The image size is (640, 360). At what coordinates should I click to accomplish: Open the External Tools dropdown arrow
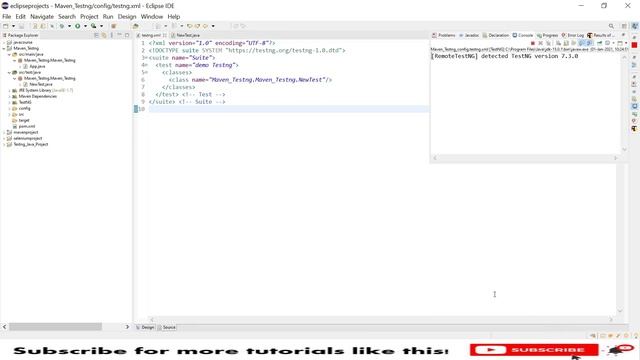click(101, 26)
